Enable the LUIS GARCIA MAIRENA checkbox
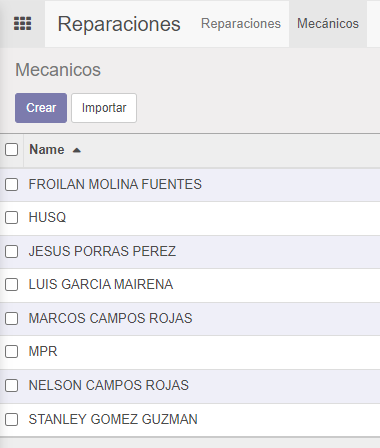Image resolution: width=380 pixels, height=448 pixels. pyautogui.click(x=12, y=285)
